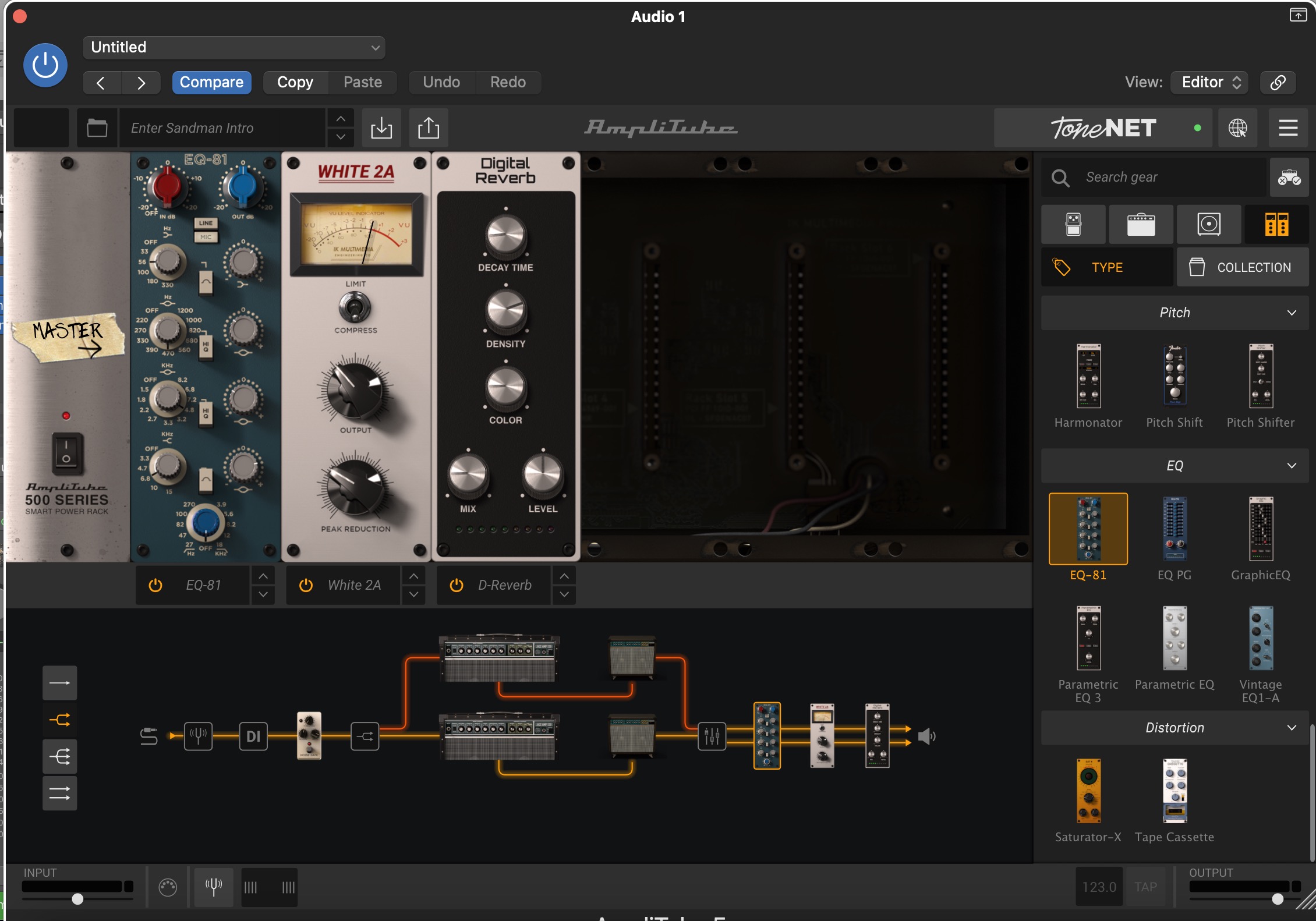Go to the next preset arrow

tap(141, 83)
